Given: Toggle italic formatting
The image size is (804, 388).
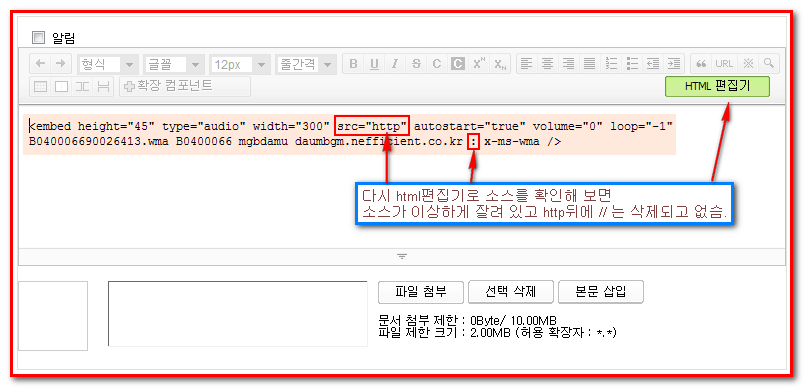Looking at the screenshot, I should [395, 64].
